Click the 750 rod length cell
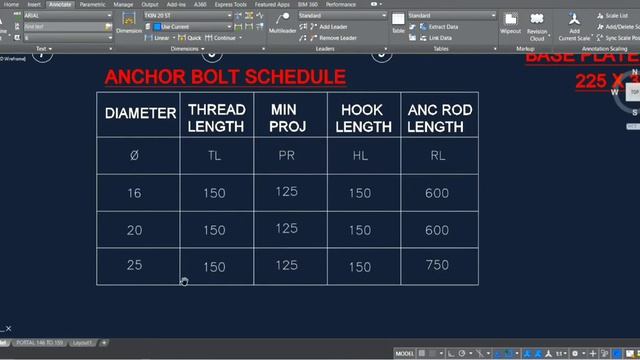Viewport: 640px width, 360px height. click(440, 266)
